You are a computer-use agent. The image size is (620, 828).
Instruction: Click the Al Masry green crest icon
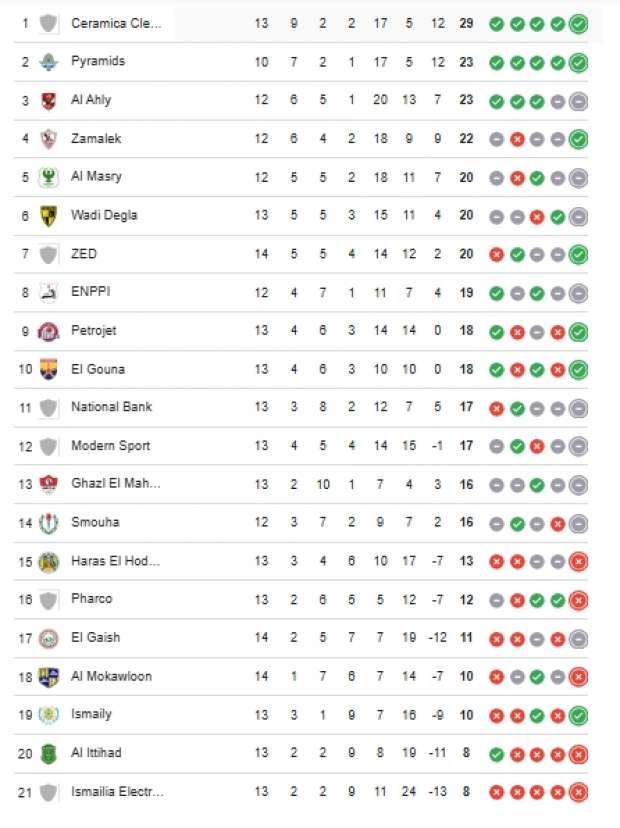click(48, 177)
